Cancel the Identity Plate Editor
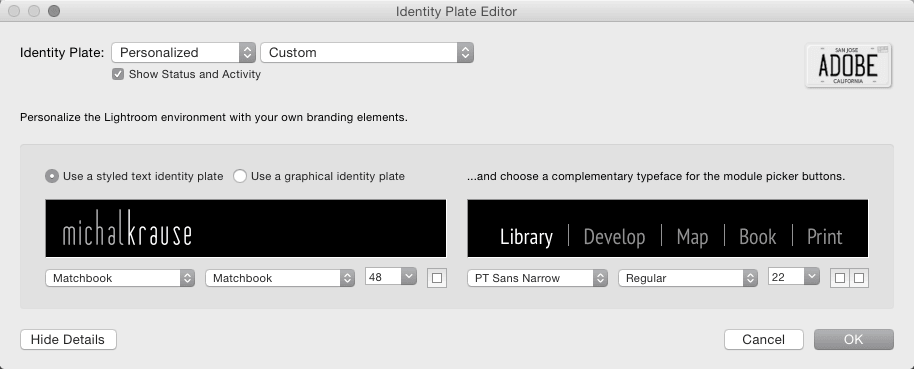The width and height of the screenshot is (914, 369). click(x=764, y=339)
